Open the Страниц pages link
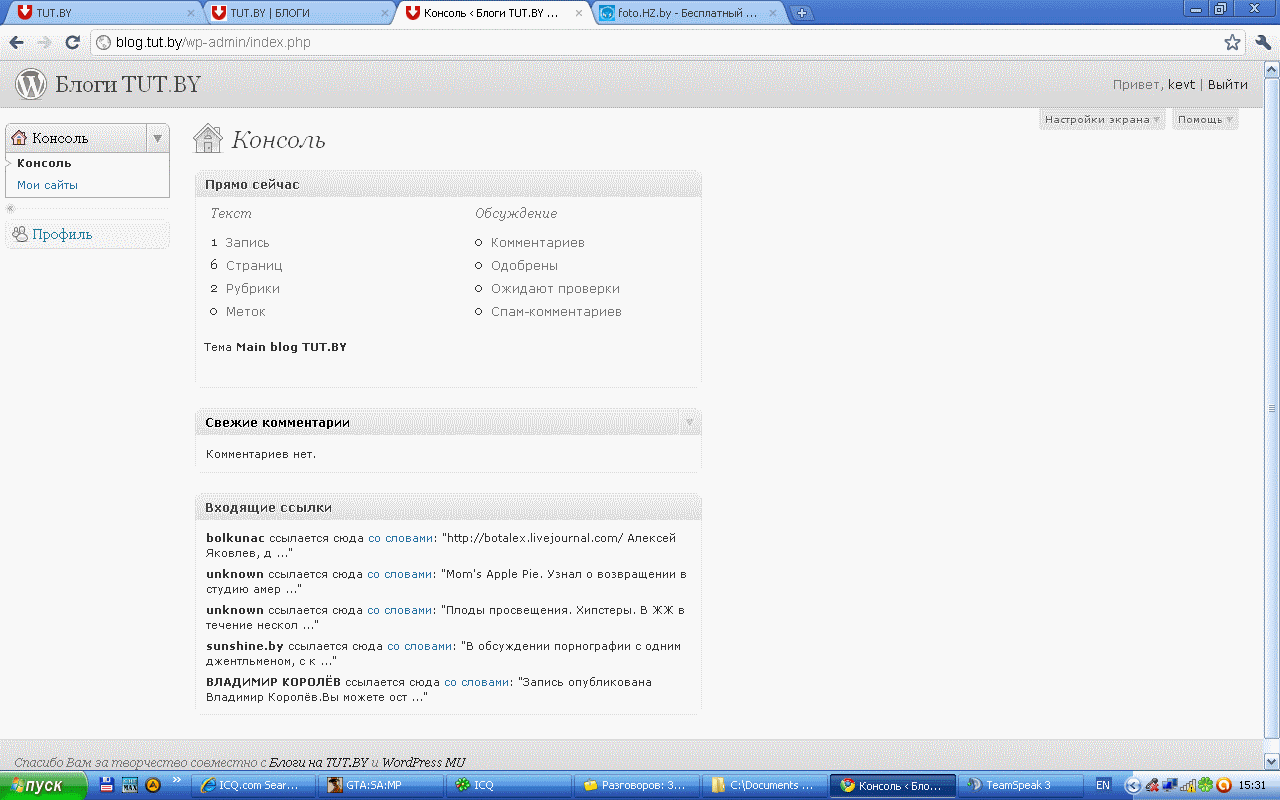Image resolution: width=1280 pixels, height=800 pixels. pyautogui.click(x=254, y=265)
